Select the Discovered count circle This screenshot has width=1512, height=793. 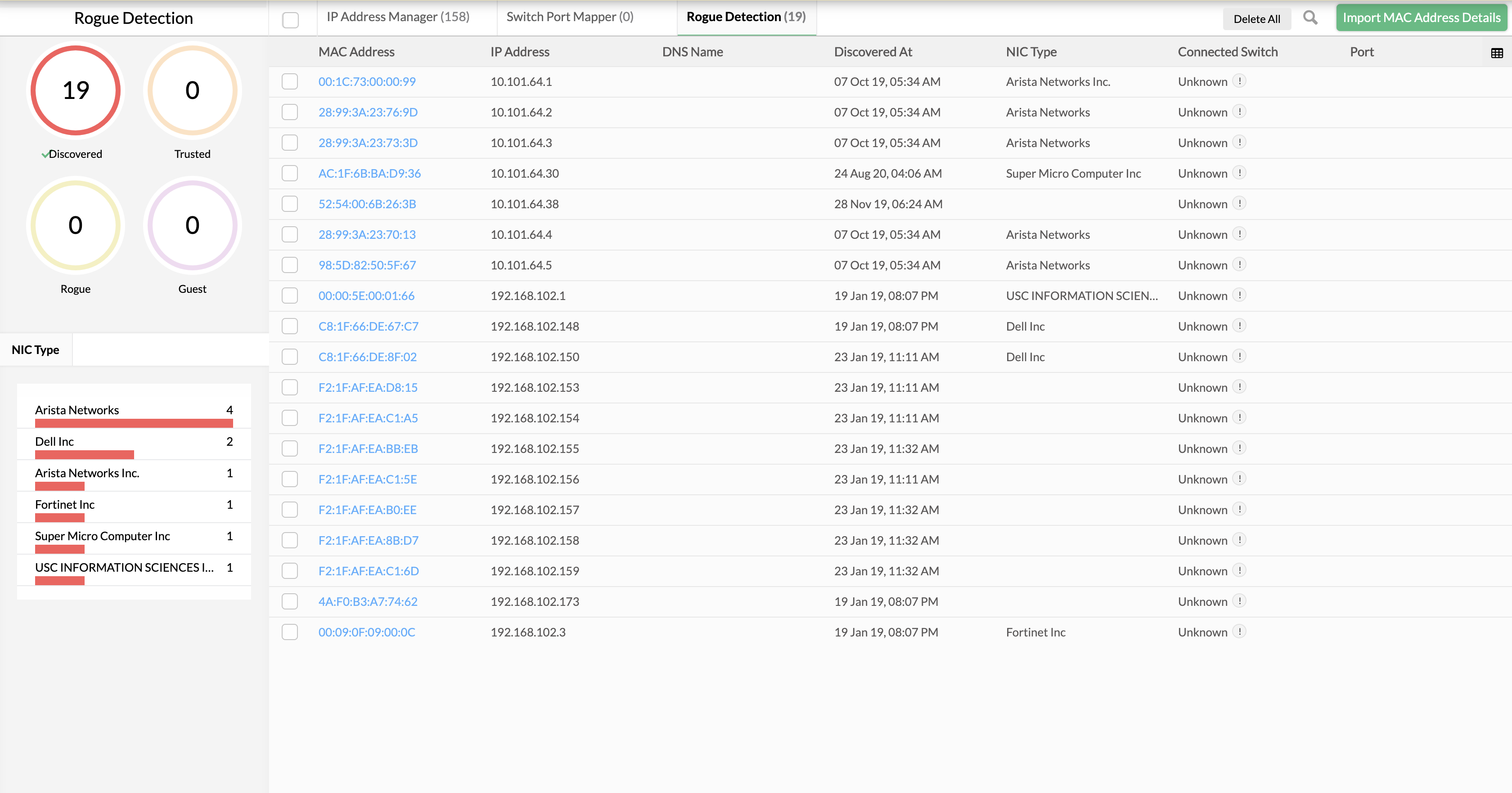(x=75, y=90)
